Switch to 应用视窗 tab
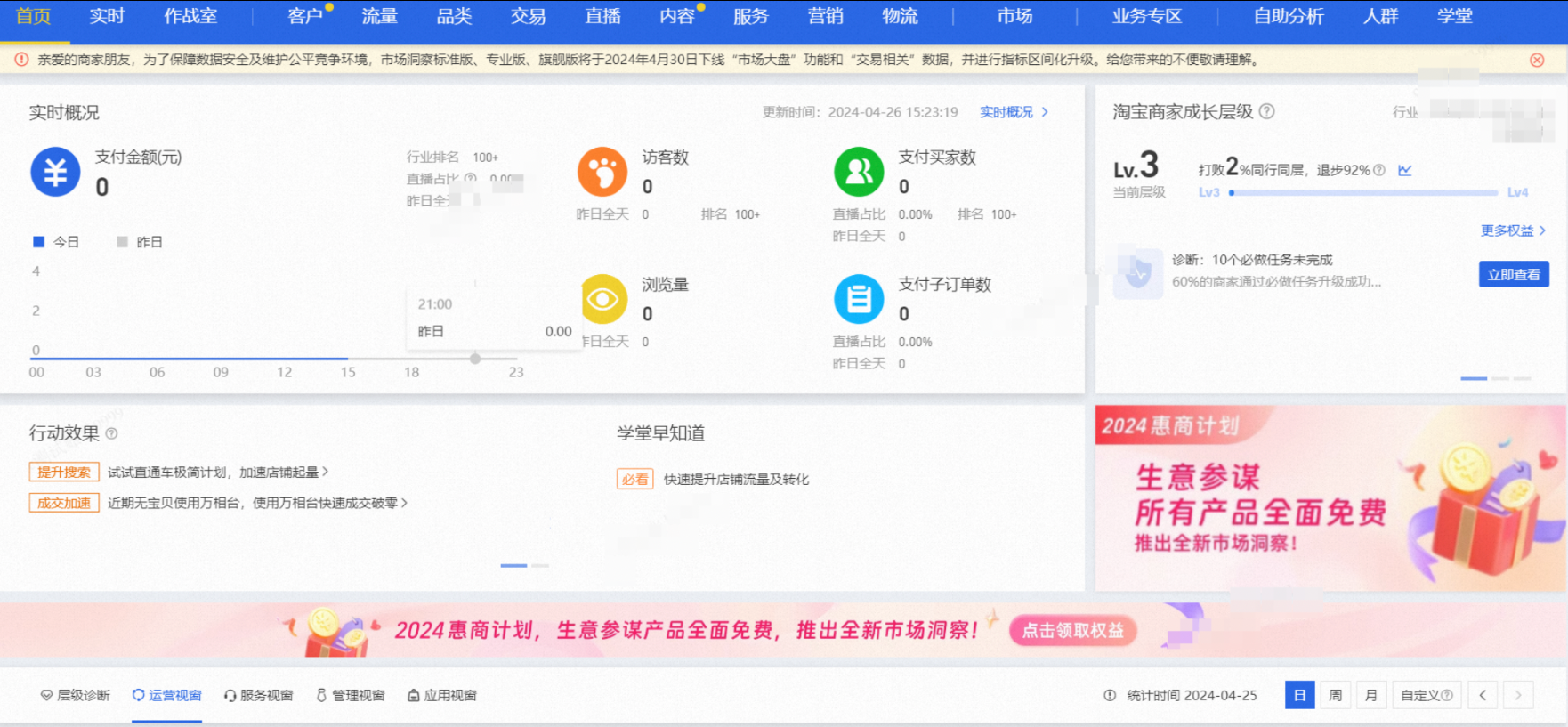 pyautogui.click(x=442, y=696)
